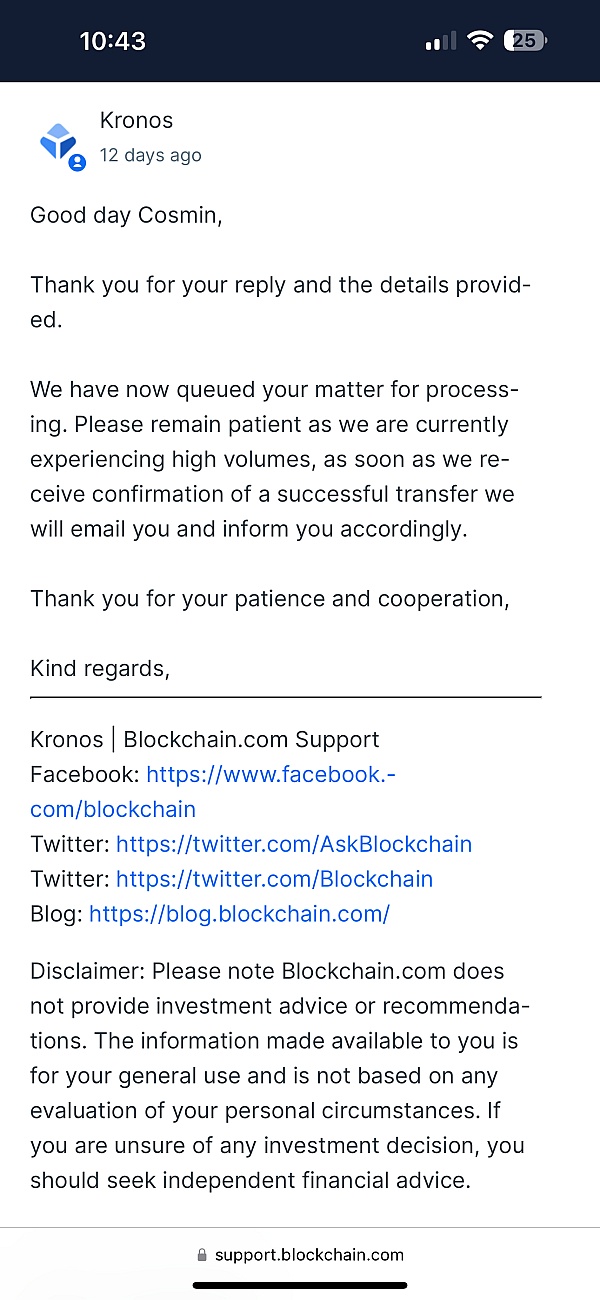Screen dimensions: 600x1300
Task: Tap the Kronos blue cube avatar
Action: coord(58,141)
